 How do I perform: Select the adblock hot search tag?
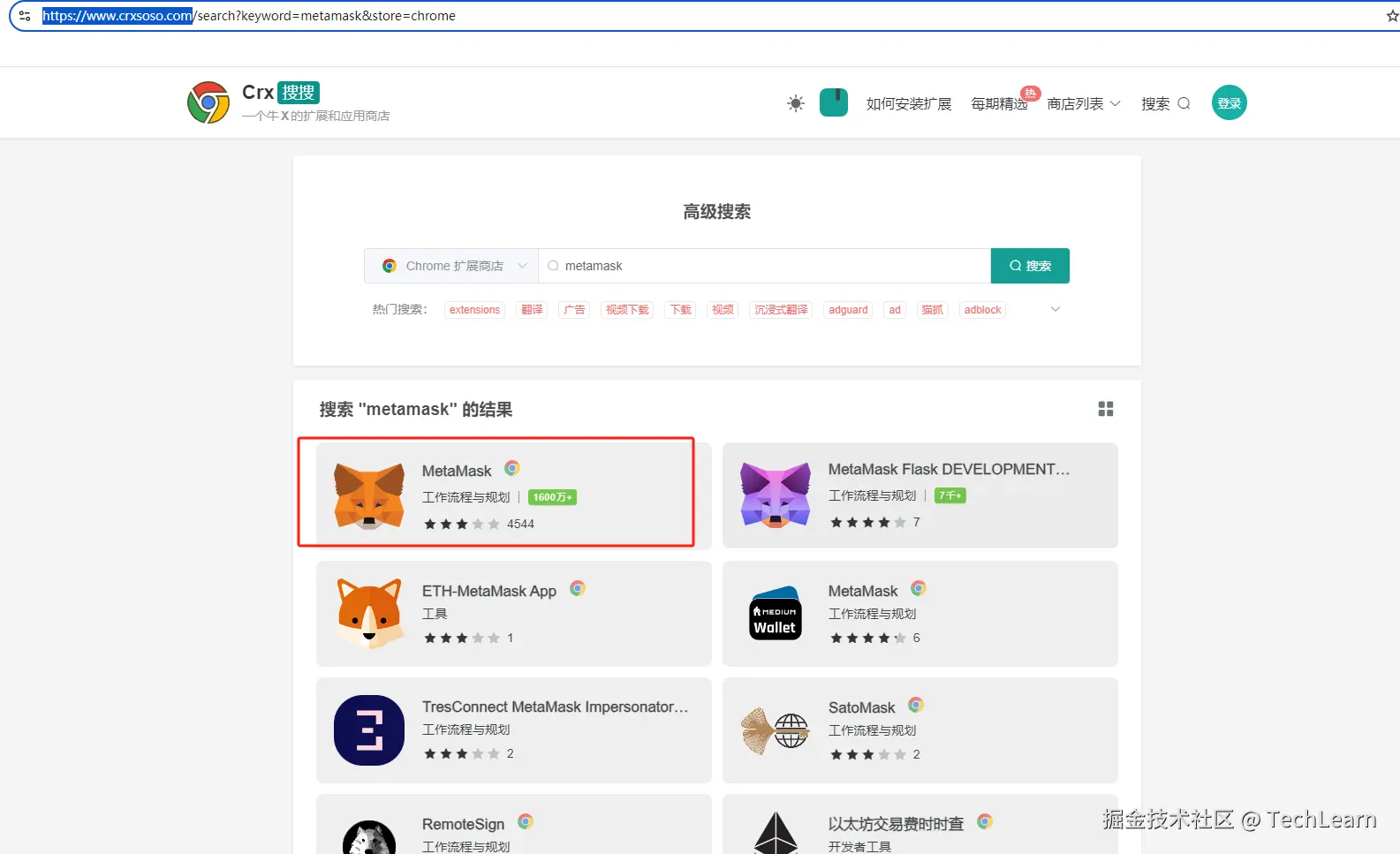pos(982,310)
